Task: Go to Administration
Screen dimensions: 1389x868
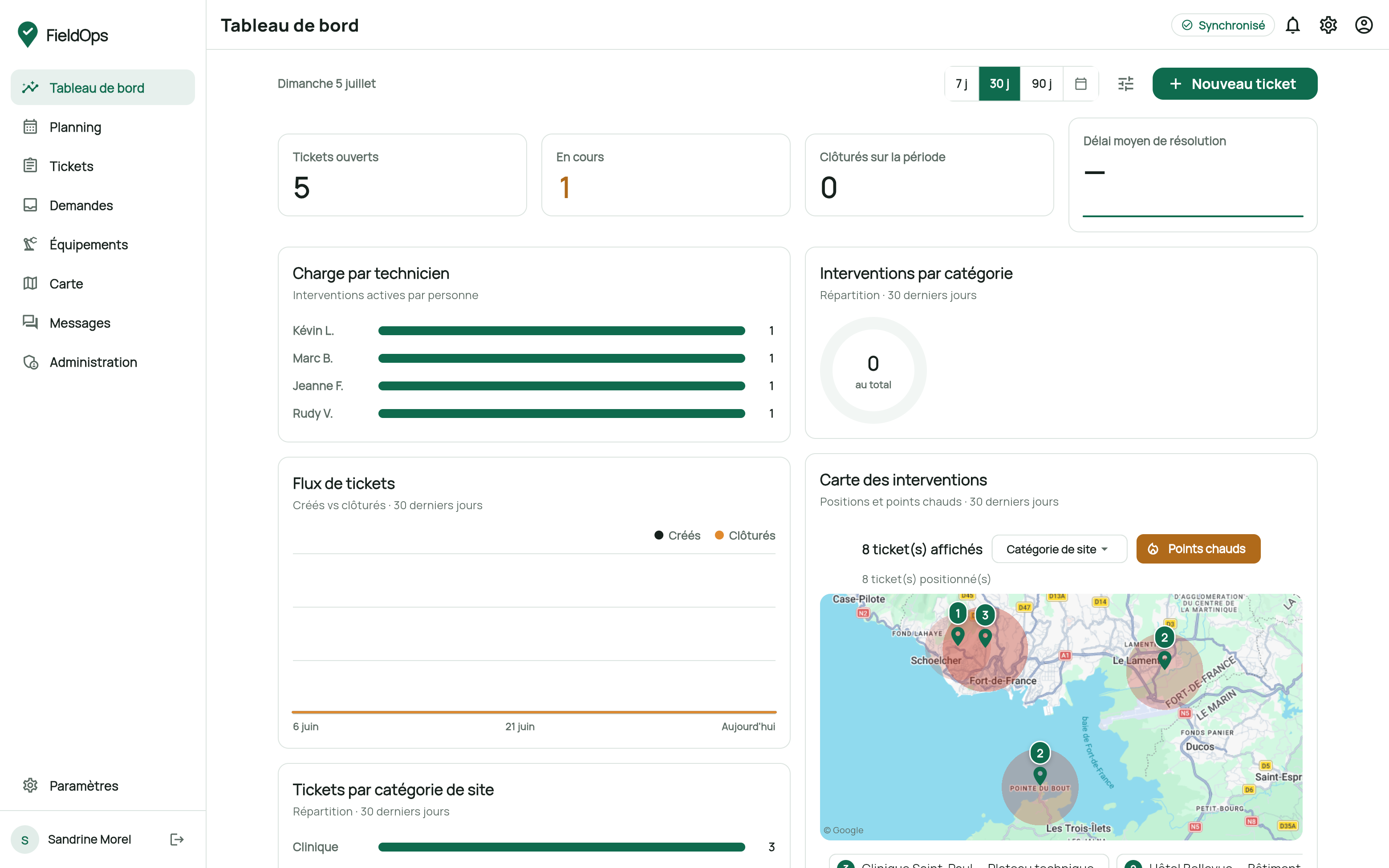Action: click(103, 361)
